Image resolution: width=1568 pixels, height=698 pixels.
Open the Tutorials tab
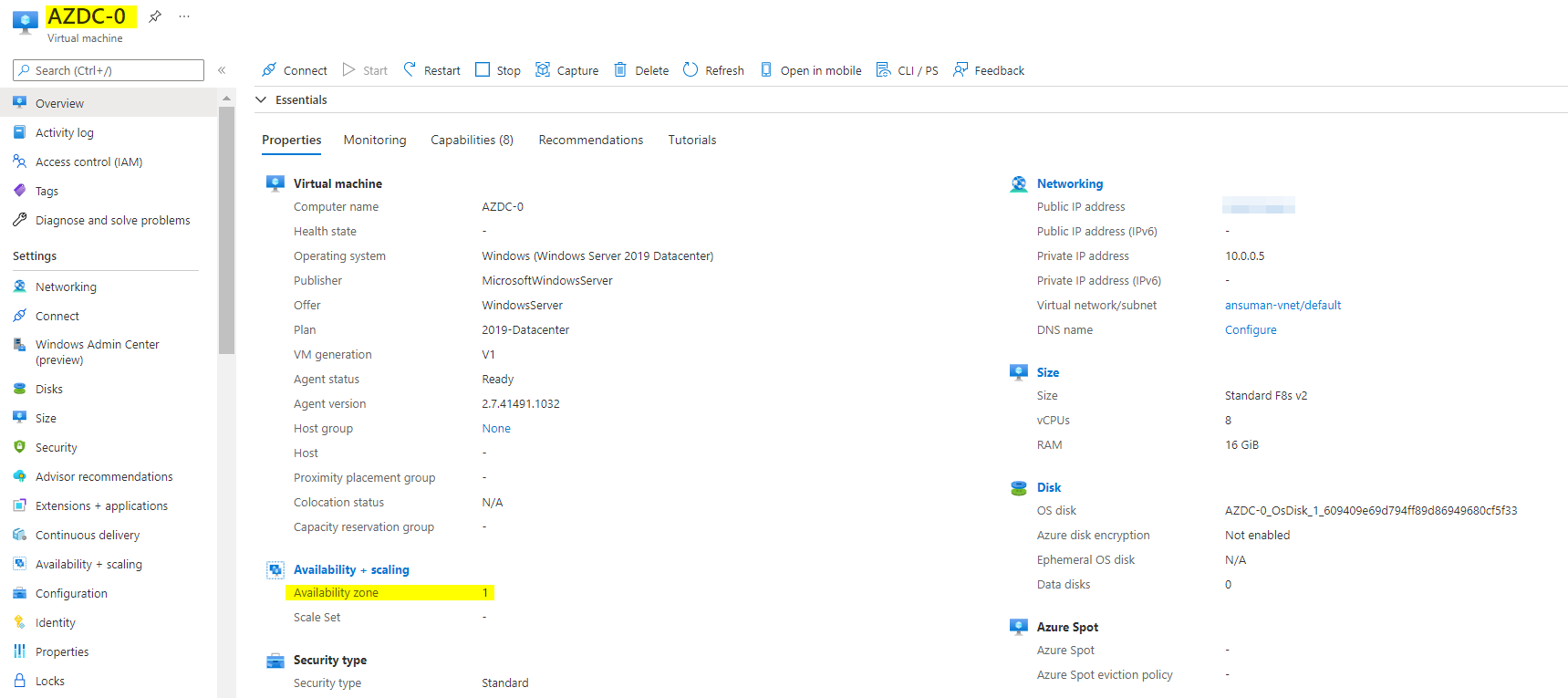coord(692,140)
